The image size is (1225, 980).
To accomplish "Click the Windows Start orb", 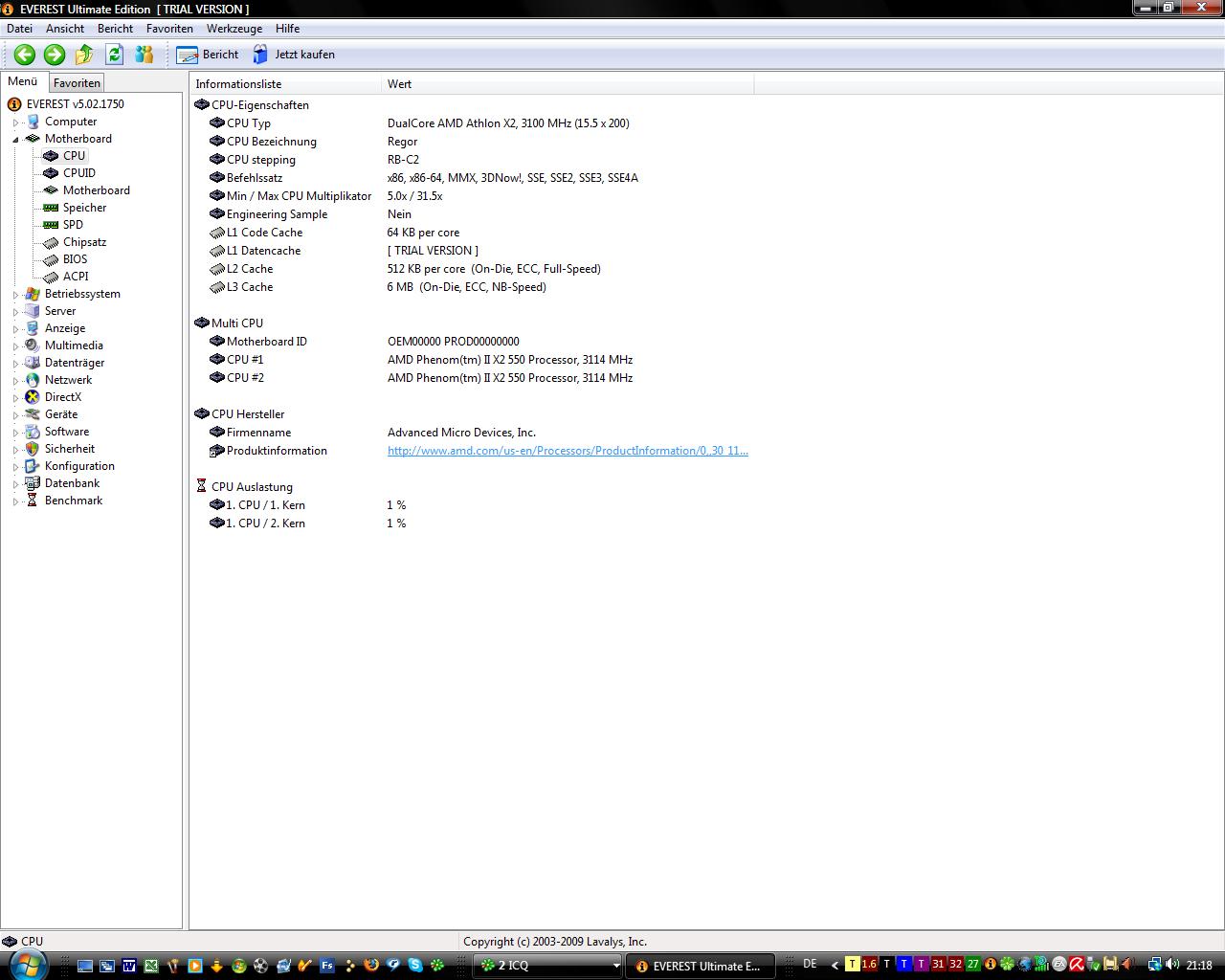I will [x=28, y=964].
